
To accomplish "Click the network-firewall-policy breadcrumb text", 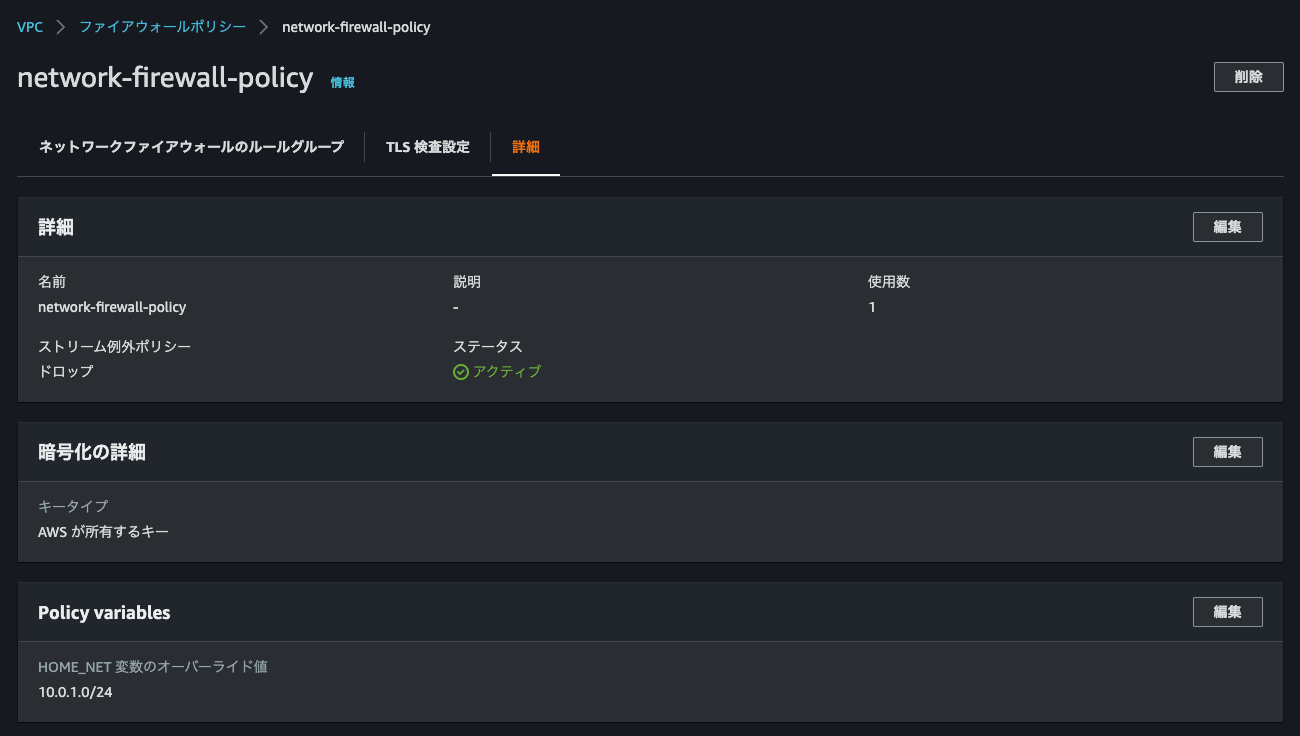I will point(356,27).
